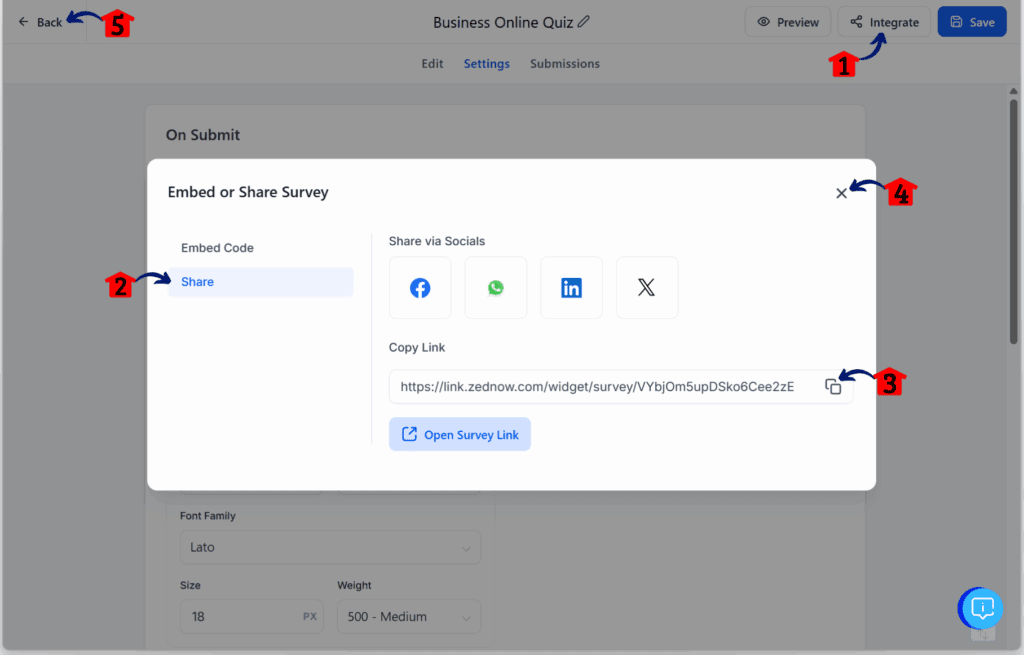Open the 500 - Medium weight dropdown
Image resolution: width=1024 pixels, height=655 pixels.
[409, 616]
